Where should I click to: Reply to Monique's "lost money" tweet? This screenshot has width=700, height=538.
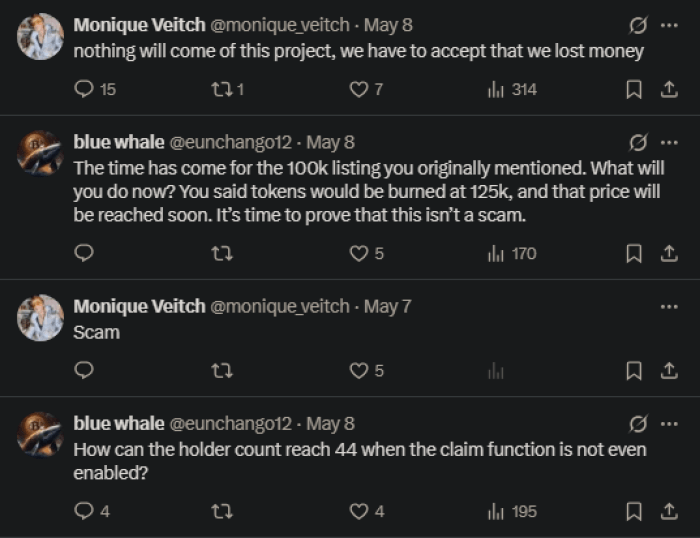(x=85, y=90)
